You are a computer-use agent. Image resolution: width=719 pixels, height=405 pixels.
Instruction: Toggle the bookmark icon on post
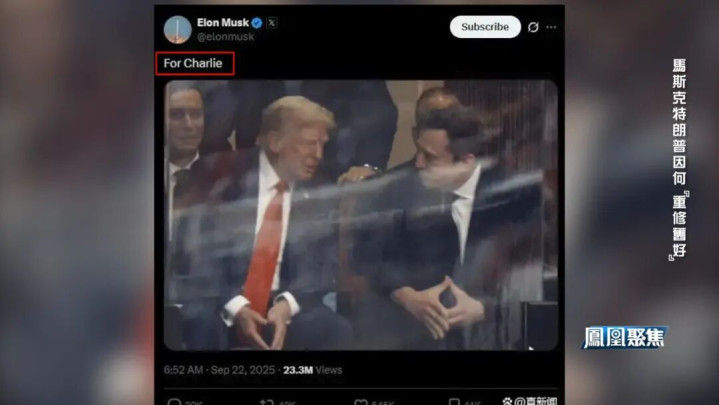coord(454,402)
